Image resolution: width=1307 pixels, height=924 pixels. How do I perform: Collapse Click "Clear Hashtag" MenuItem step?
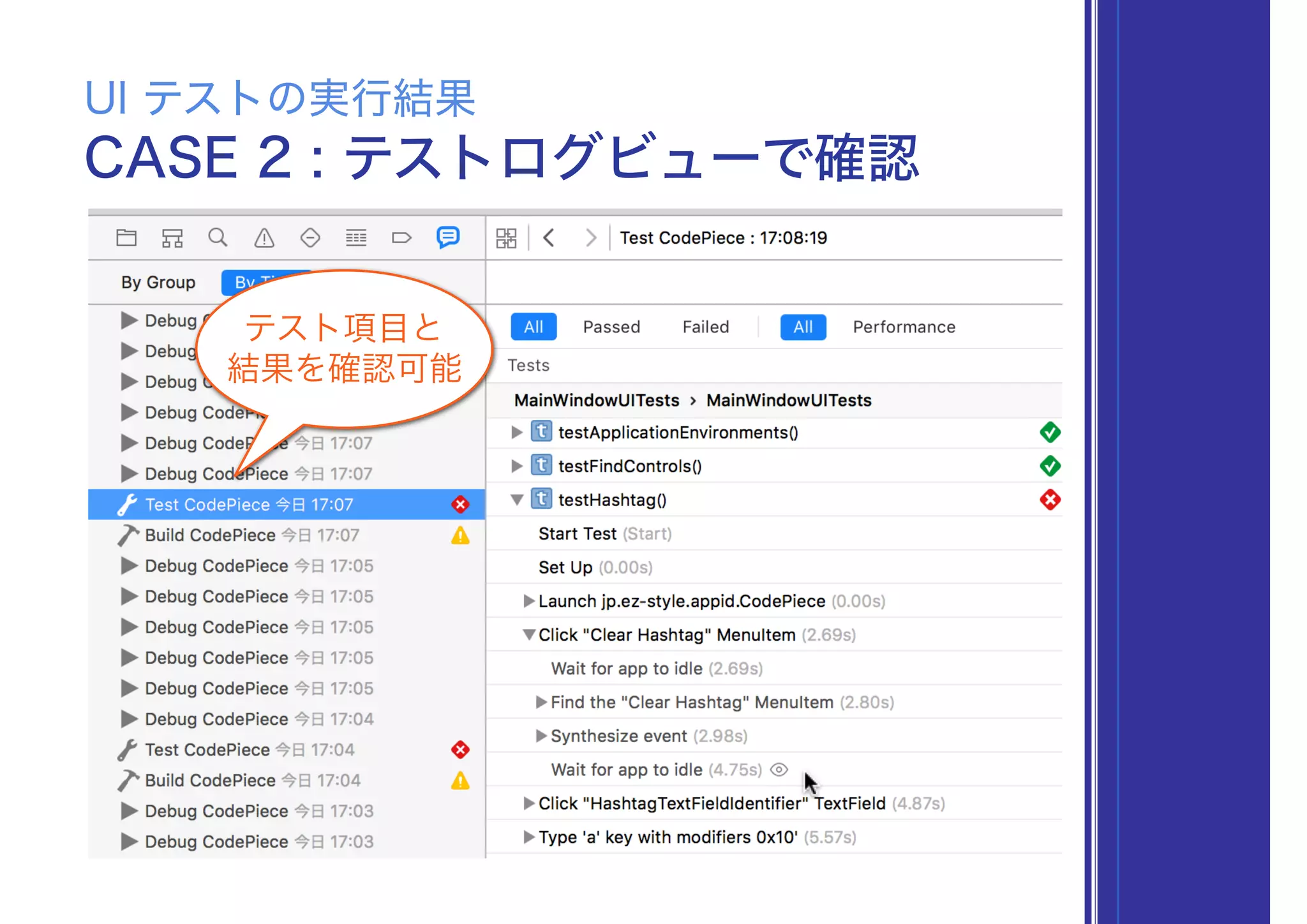(x=528, y=635)
